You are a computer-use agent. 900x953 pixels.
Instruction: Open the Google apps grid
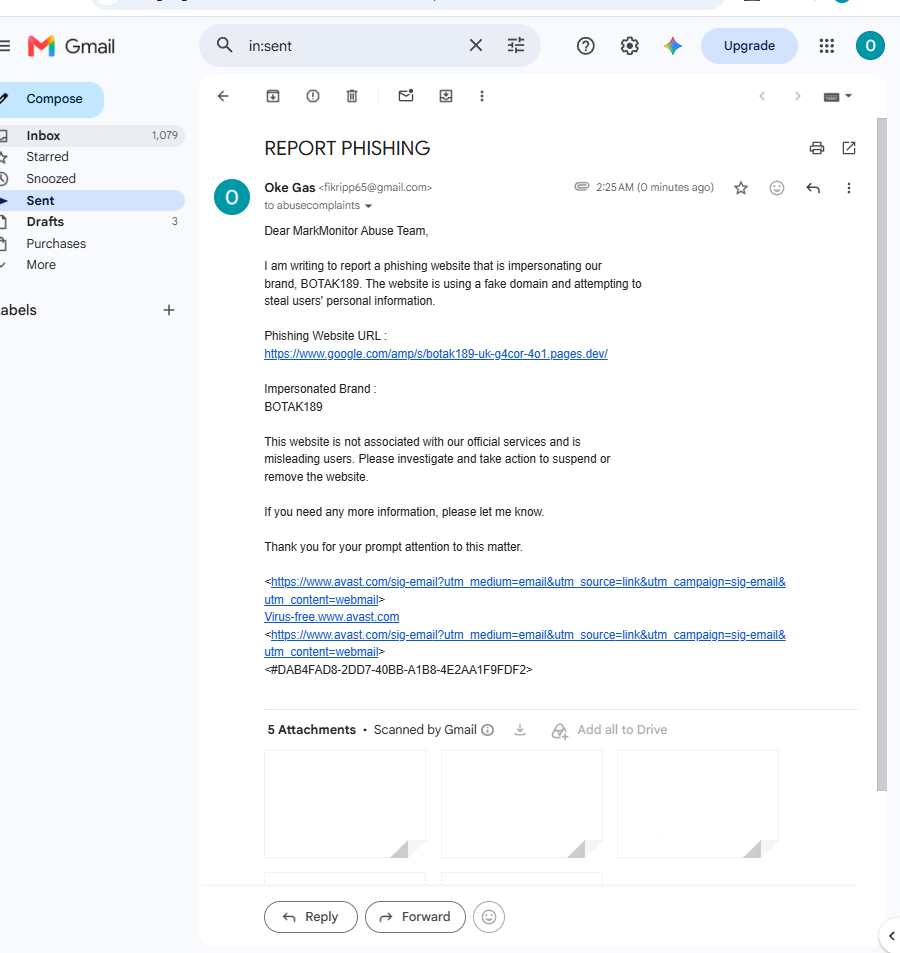pos(826,46)
